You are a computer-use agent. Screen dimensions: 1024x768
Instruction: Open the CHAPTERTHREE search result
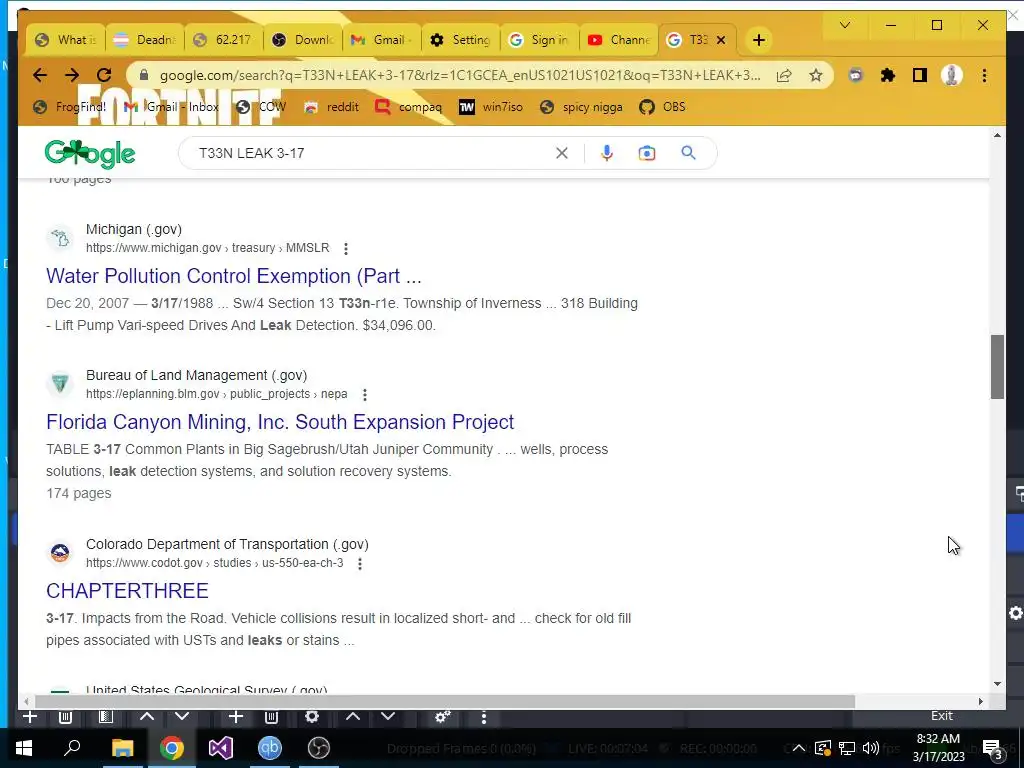(x=127, y=590)
